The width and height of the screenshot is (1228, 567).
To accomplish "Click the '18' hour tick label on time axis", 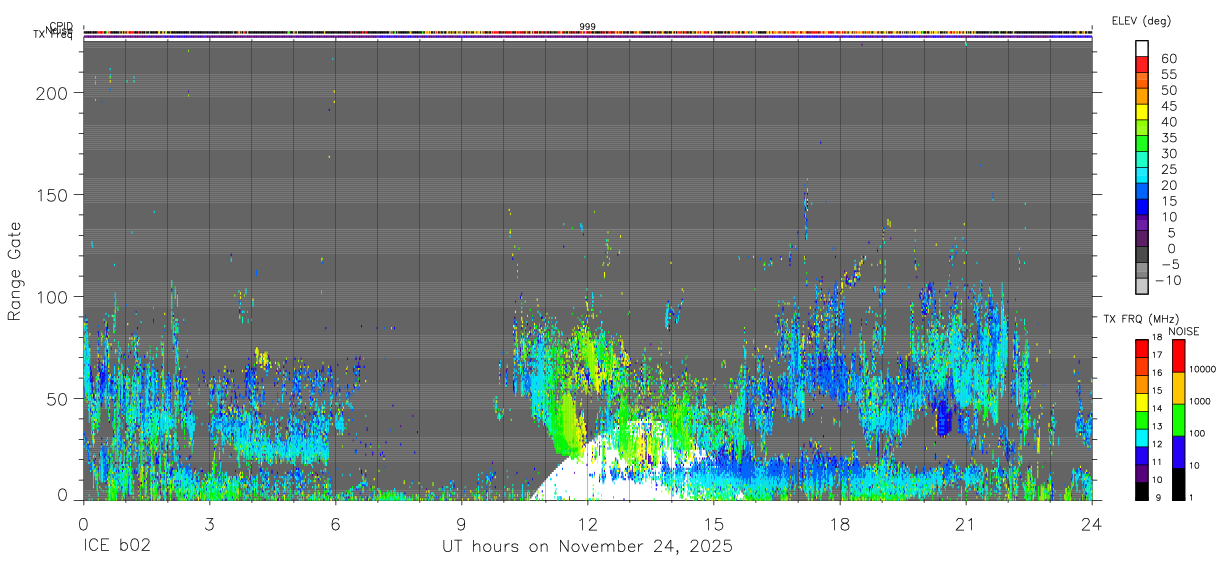I will click(840, 523).
